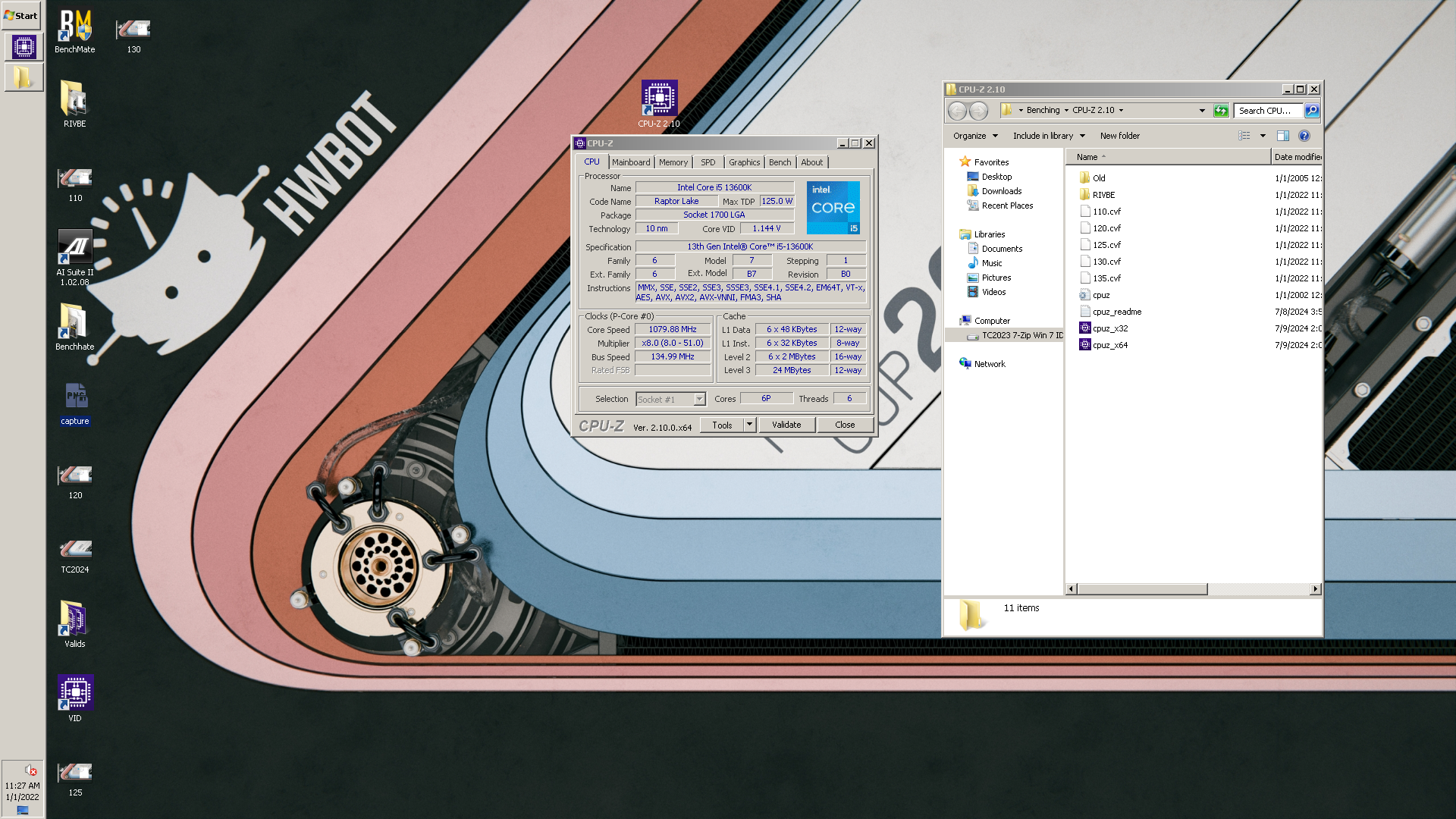Image resolution: width=1456 pixels, height=819 pixels.
Task: Click the Explorer search magnifier icon
Action: click(x=1312, y=111)
